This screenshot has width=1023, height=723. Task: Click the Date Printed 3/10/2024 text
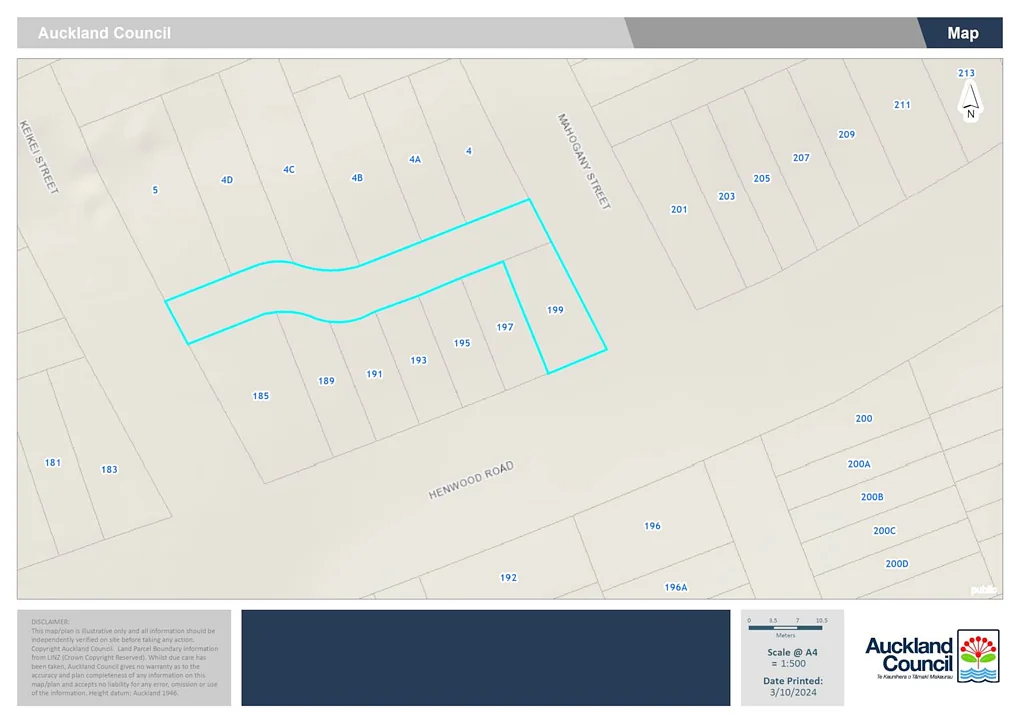click(792, 686)
